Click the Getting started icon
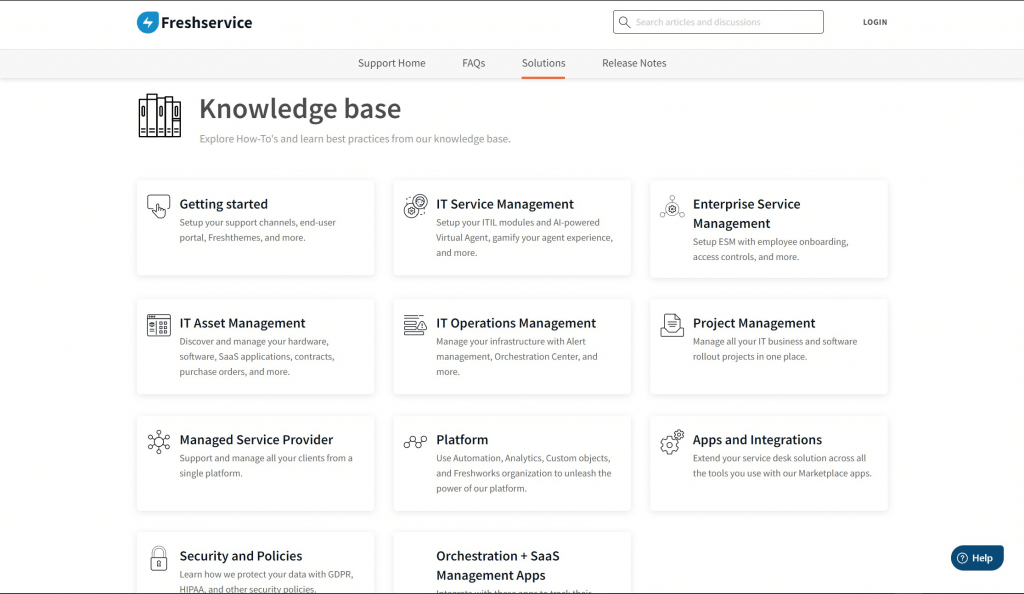 tap(158, 206)
